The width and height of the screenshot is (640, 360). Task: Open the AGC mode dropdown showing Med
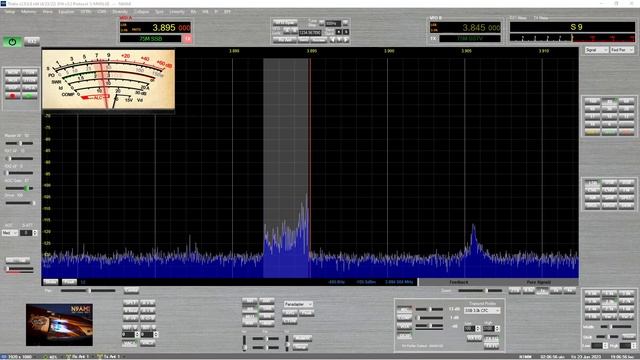pyautogui.click(x=9, y=233)
